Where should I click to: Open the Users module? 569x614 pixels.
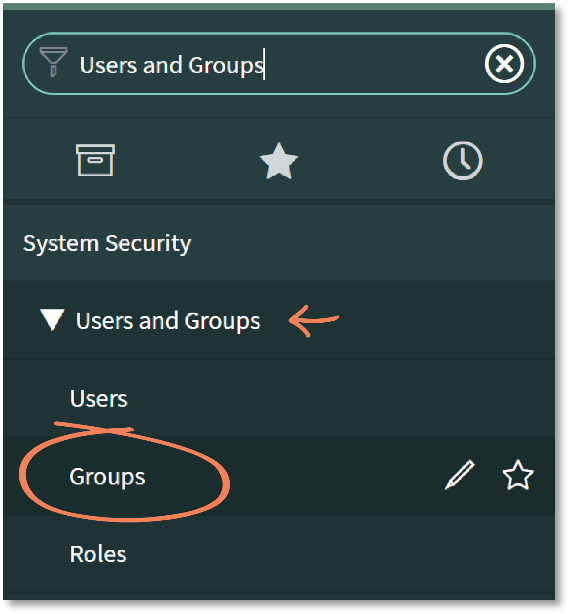pyautogui.click(x=99, y=399)
